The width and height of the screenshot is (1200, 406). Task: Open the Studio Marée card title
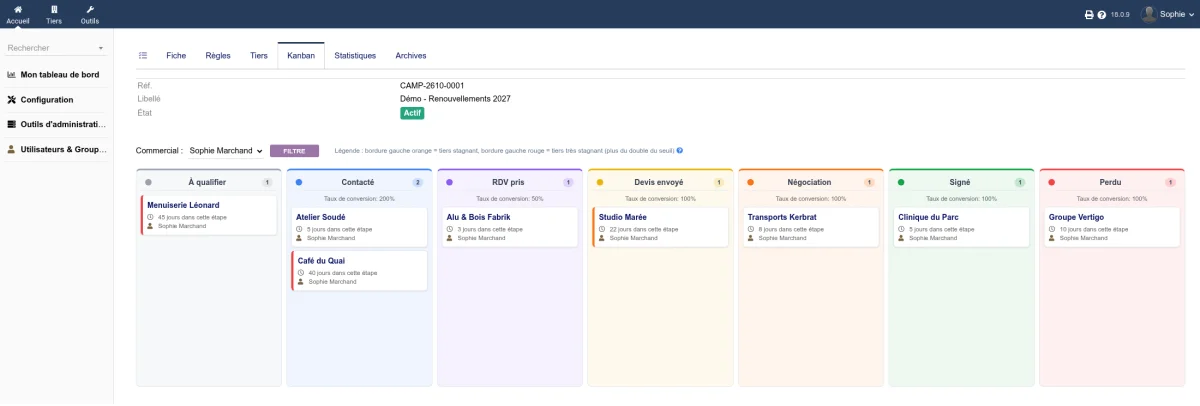coord(624,217)
